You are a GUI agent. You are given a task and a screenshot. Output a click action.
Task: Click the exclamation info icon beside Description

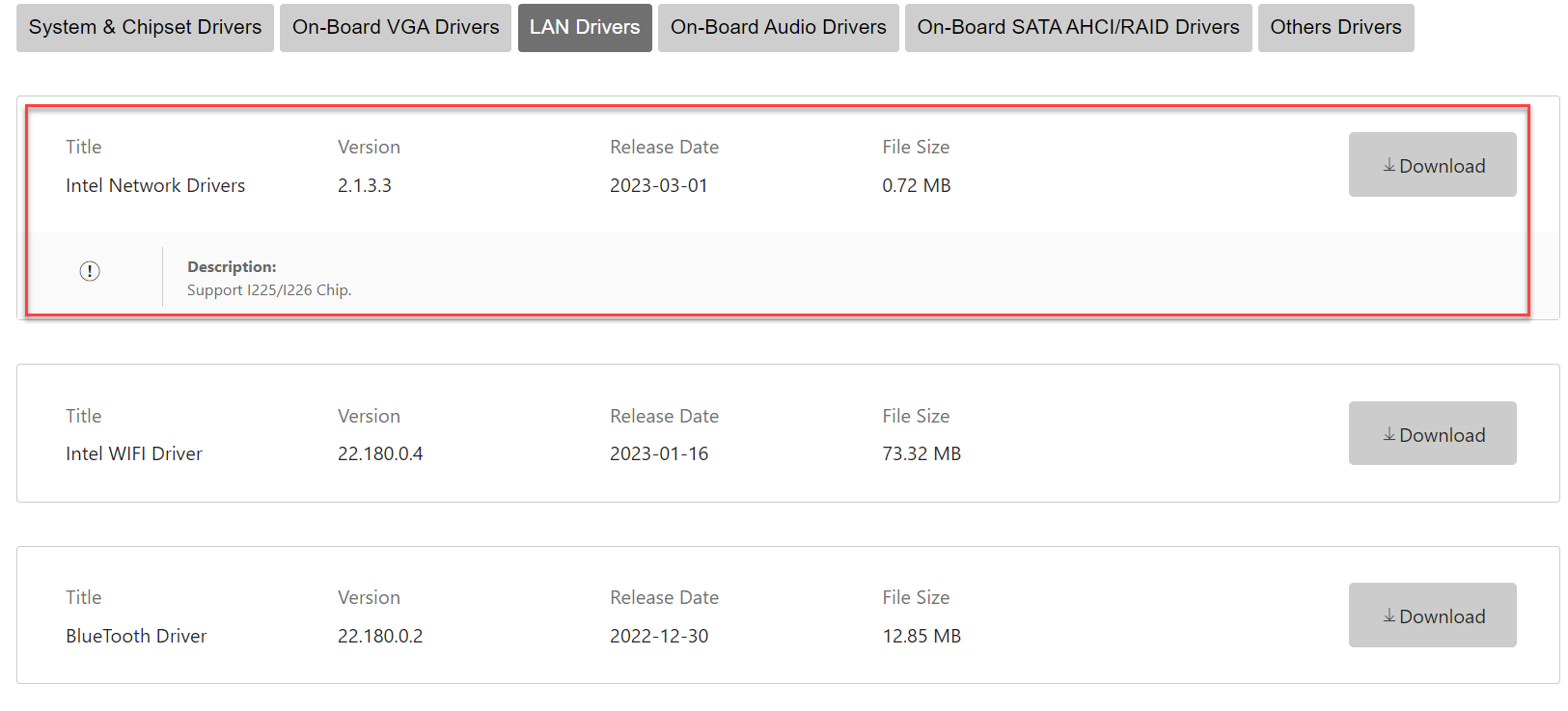90,271
